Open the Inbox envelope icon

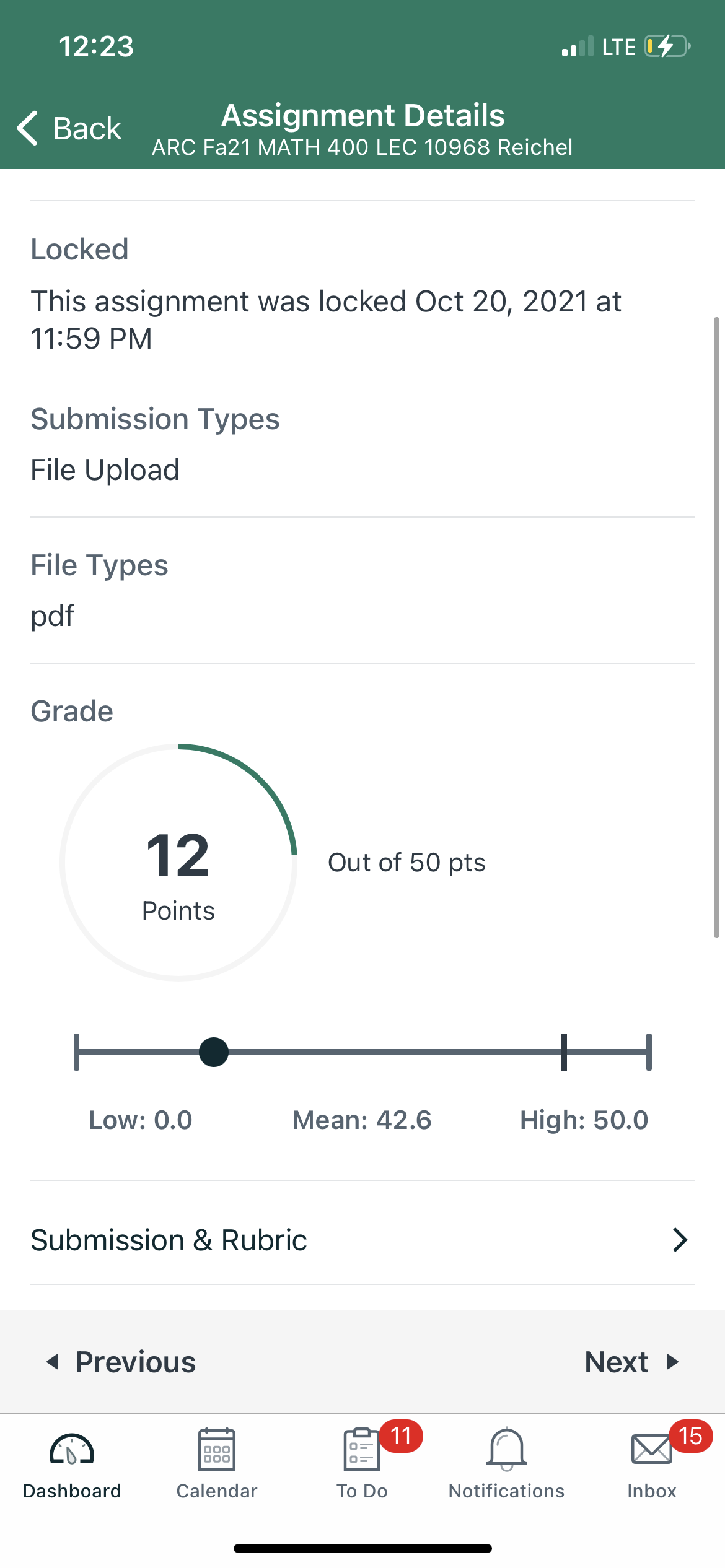click(651, 1449)
